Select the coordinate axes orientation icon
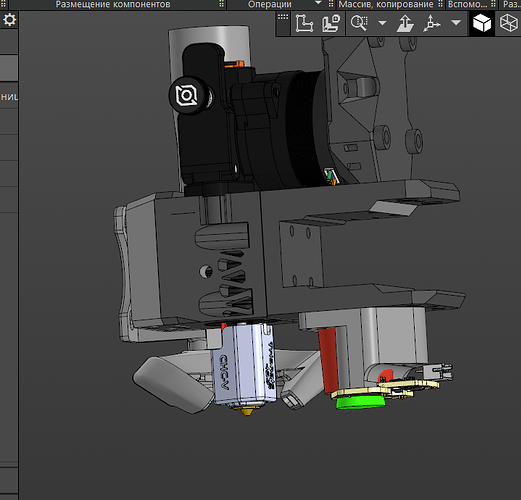Image resolution: width=521 pixels, height=500 pixels. [x=431, y=23]
